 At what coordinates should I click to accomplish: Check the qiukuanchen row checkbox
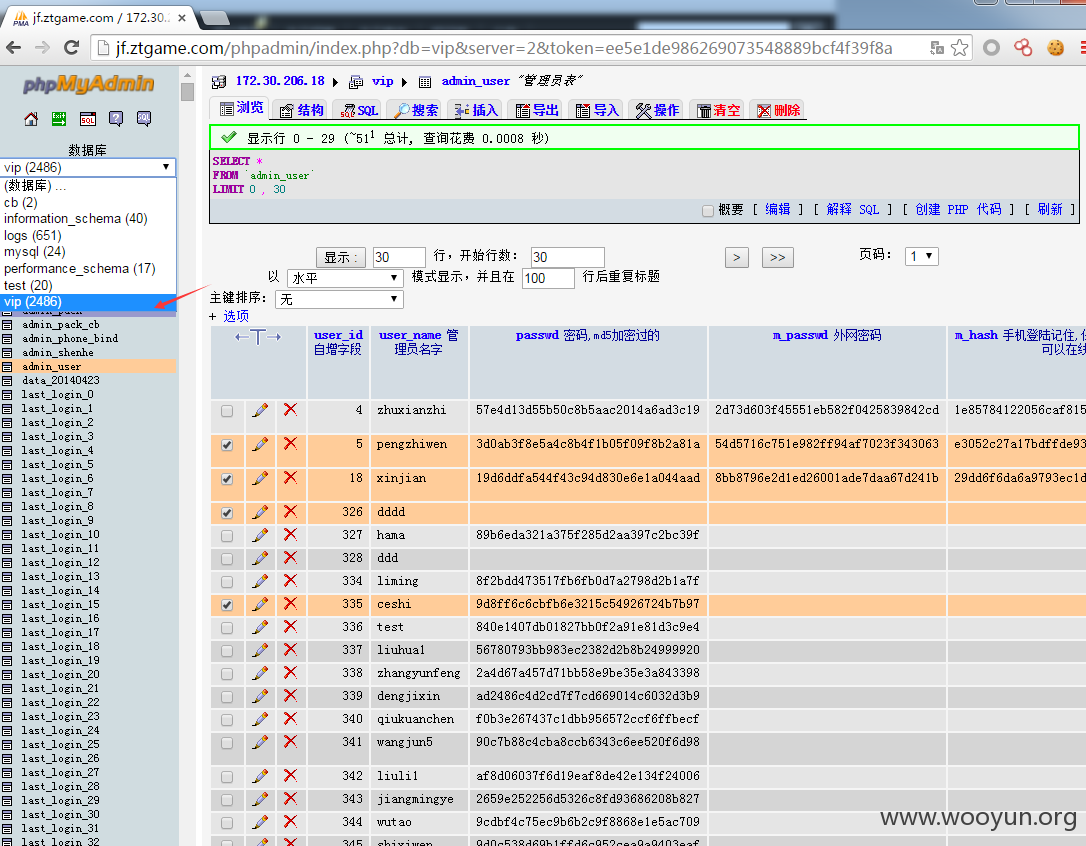point(226,720)
